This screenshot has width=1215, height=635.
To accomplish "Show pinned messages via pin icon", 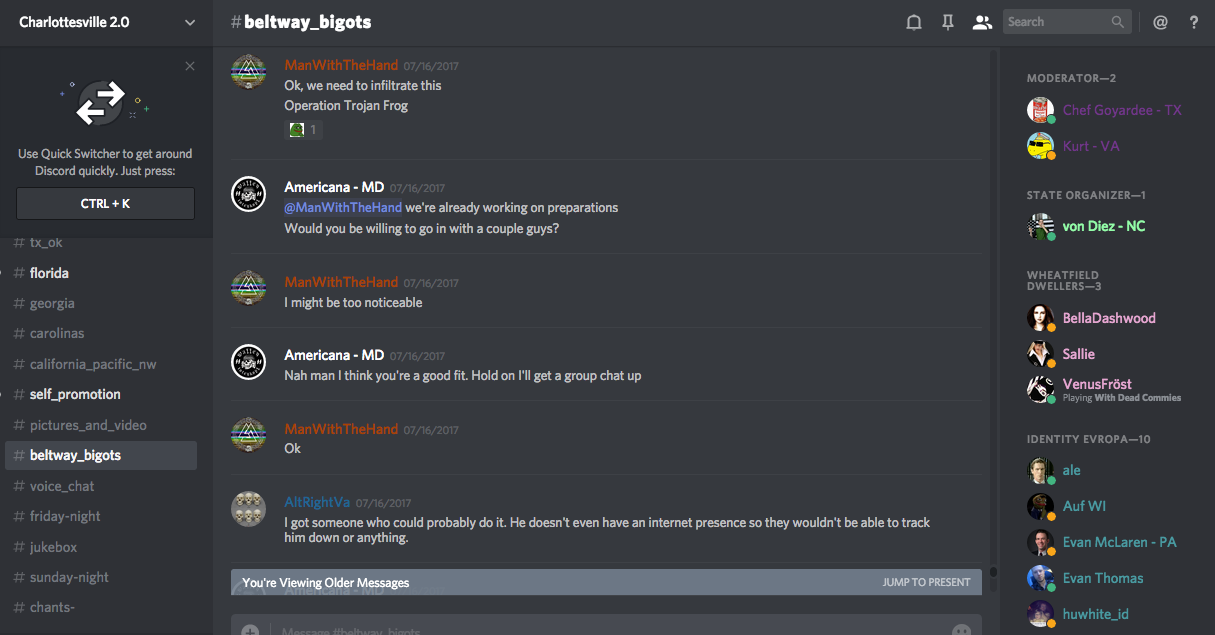I will point(948,22).
